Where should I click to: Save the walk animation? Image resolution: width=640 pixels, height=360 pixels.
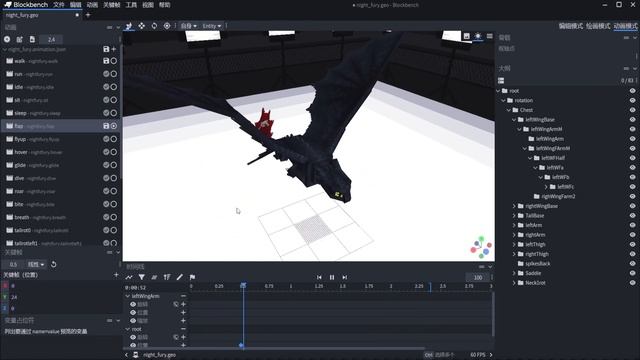tap(106, 61)
